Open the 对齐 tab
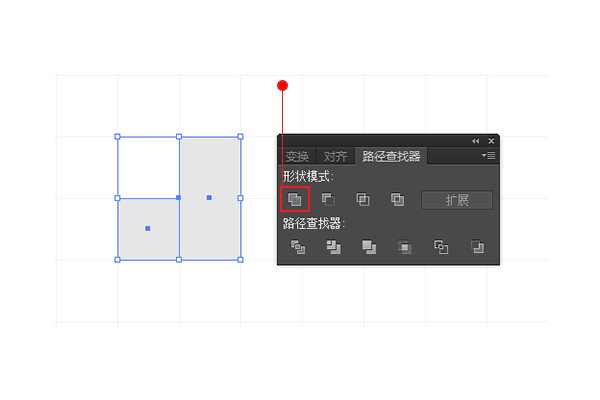Image resolution: width=600 pixels, height=400 pixels. (335, 156)
